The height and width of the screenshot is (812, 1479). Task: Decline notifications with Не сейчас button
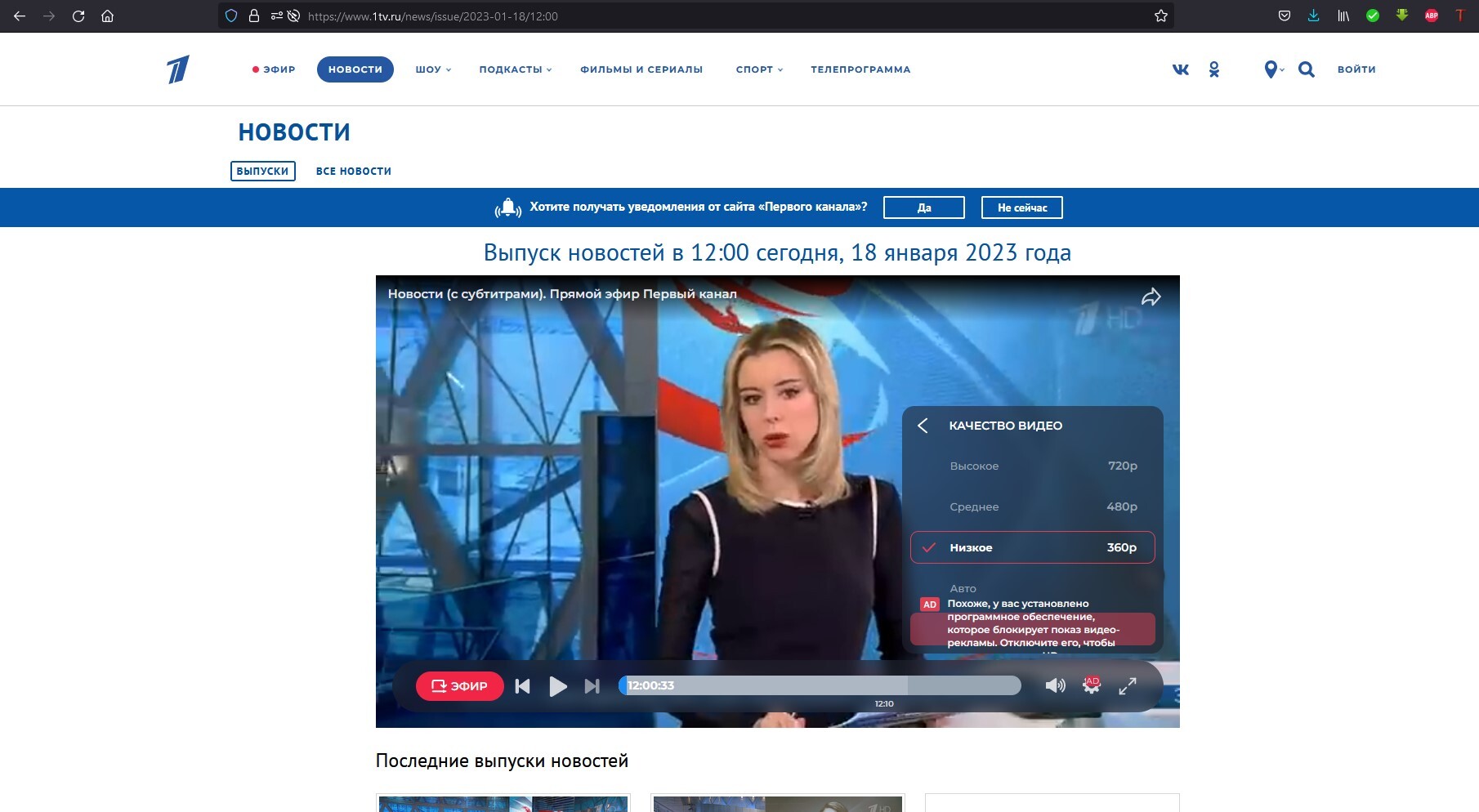(x=1022, y=207)
